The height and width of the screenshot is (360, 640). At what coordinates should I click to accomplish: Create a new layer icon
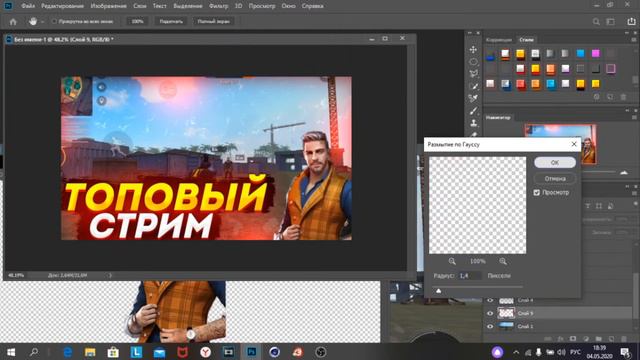point(611,339)
